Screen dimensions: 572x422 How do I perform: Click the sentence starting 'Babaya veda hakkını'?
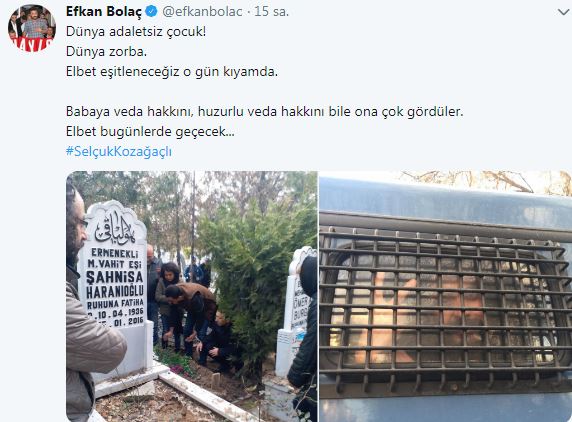pyautogui.click(x=264, y=111)
